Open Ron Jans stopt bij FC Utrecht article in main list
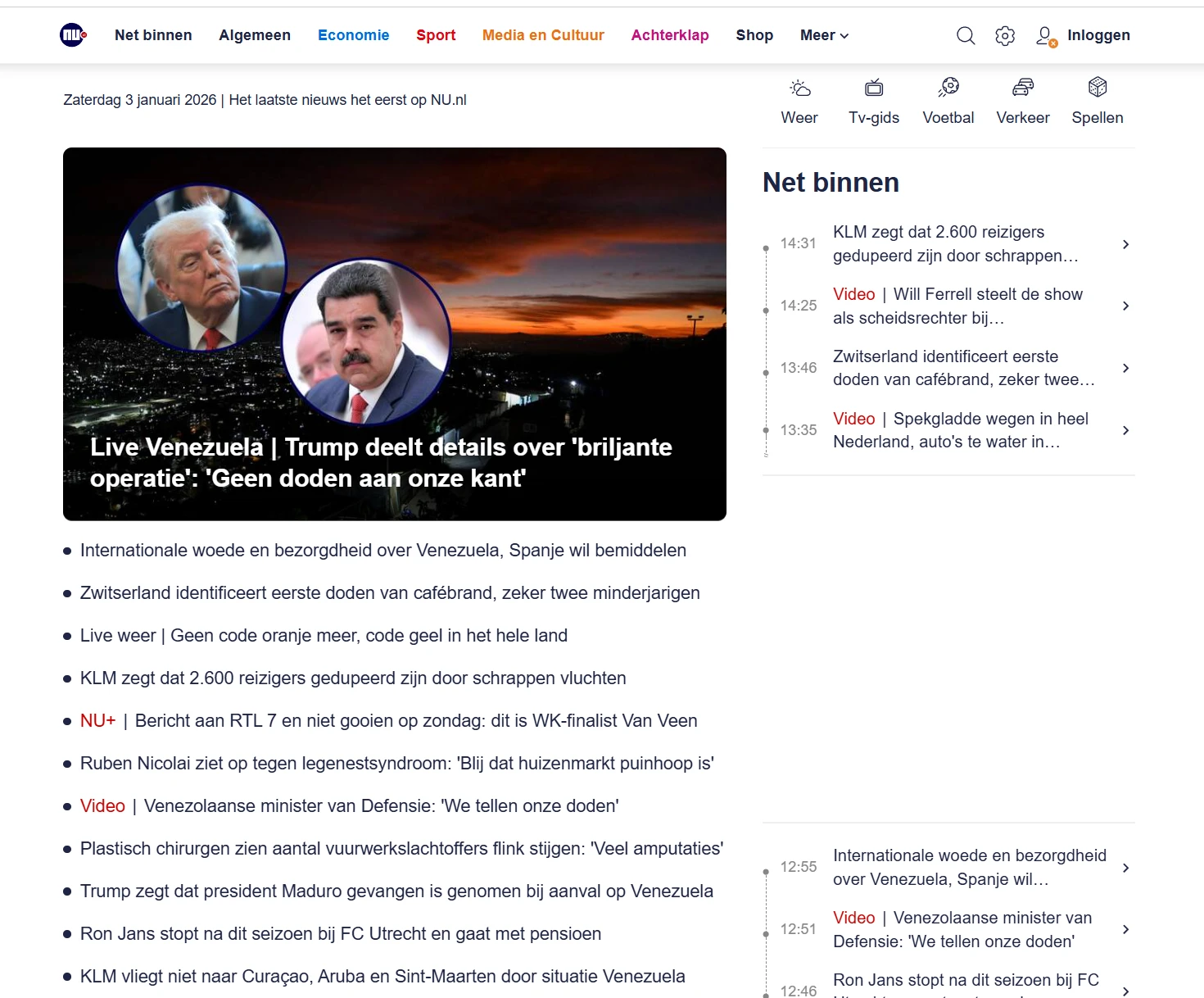Viewport: 1204px width, 998px height. tap(341, 934)
